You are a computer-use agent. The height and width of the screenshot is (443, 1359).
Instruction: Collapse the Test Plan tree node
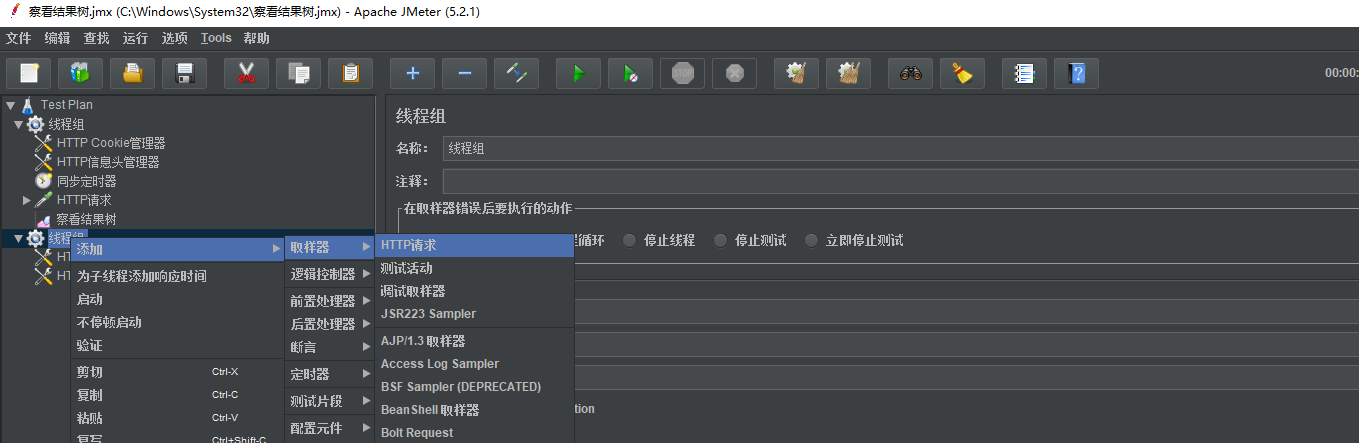(10, 105)
